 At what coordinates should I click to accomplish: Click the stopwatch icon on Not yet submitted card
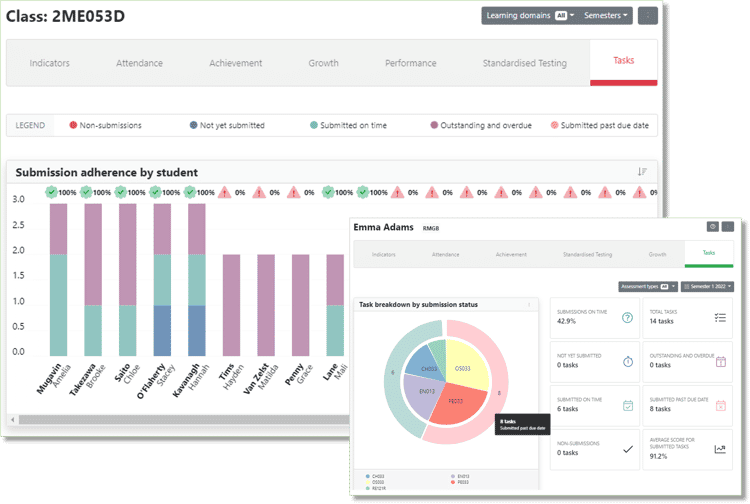[x=628, y=362]
